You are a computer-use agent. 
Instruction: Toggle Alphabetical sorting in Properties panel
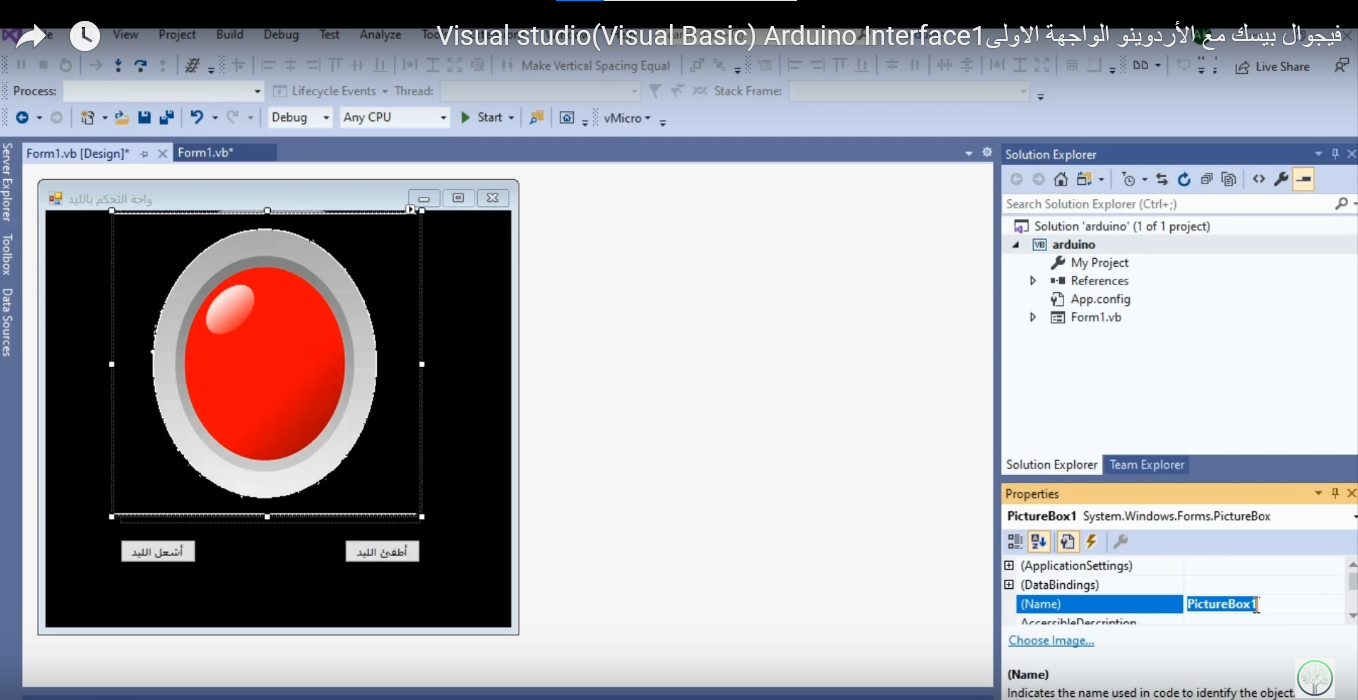(1040, 541)
